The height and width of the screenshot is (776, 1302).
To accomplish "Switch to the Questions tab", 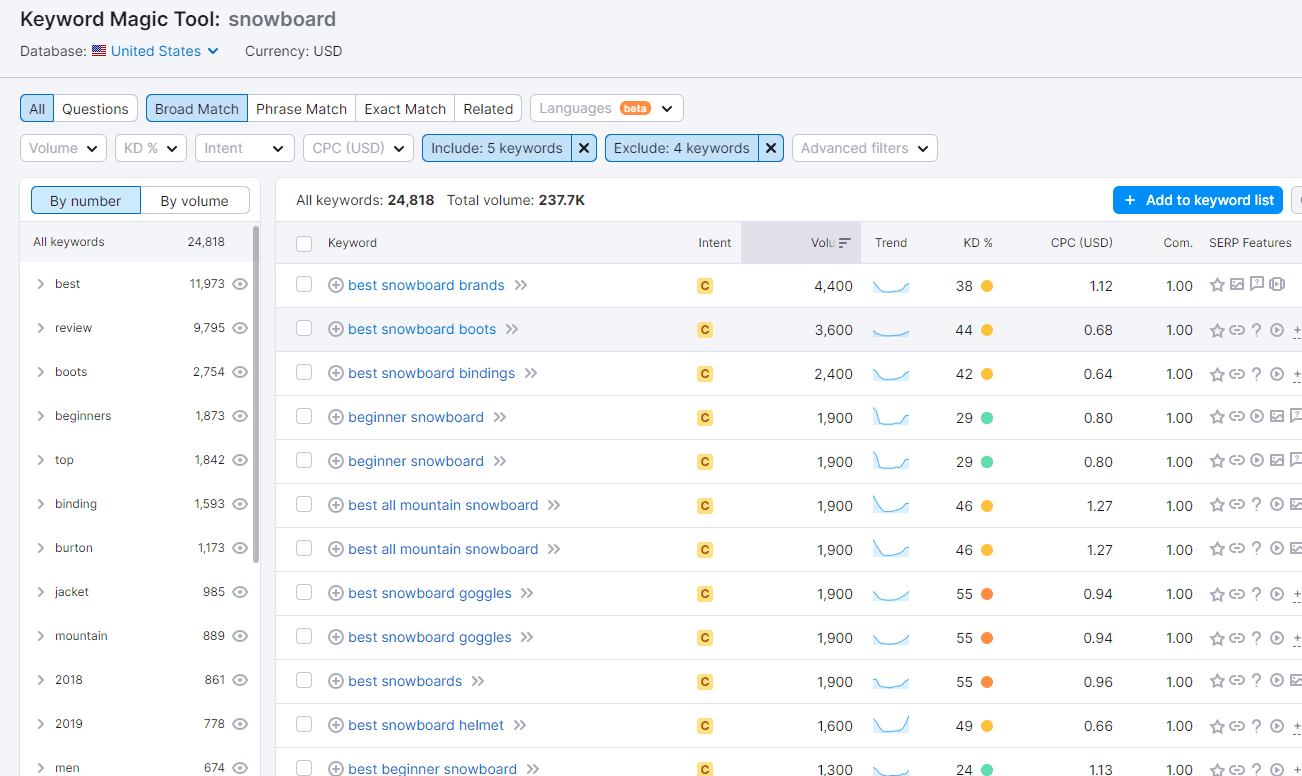I will click(95, 107).
